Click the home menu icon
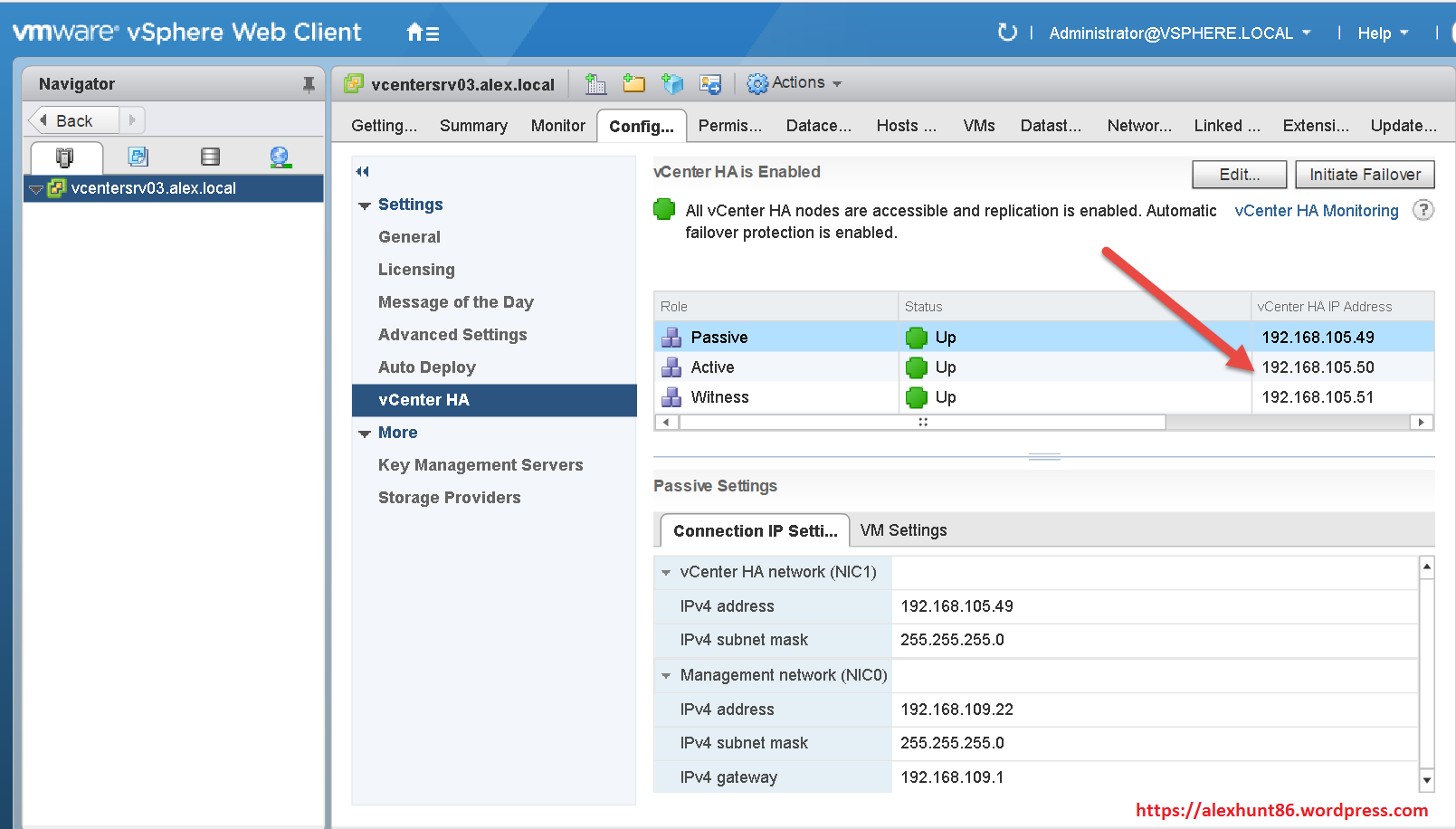Image resolution: width=1456 pixels, height=829 pixels. (423, 33)
